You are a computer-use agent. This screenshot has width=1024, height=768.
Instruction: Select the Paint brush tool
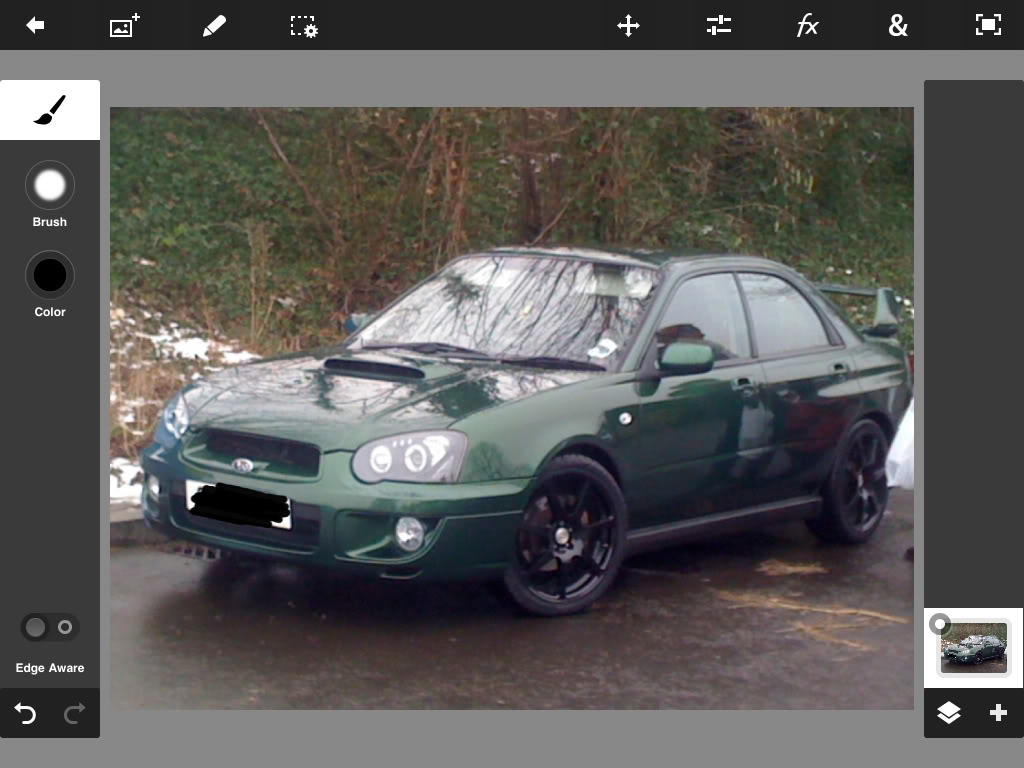[x=50, y=110]
